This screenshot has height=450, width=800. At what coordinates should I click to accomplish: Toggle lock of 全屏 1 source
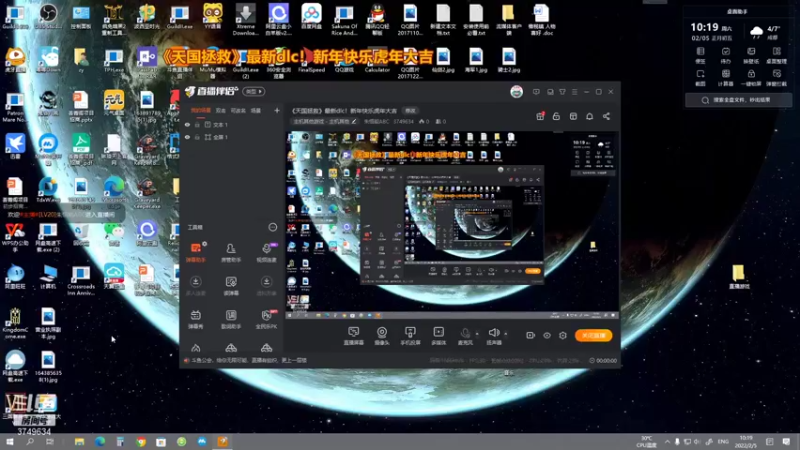pyautogui.click(x=197, y=137)
